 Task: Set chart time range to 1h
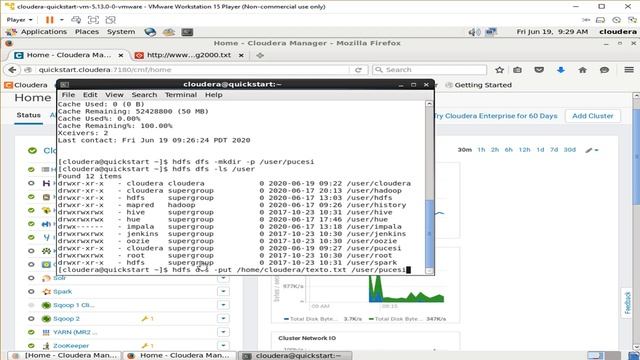[481, 150]
